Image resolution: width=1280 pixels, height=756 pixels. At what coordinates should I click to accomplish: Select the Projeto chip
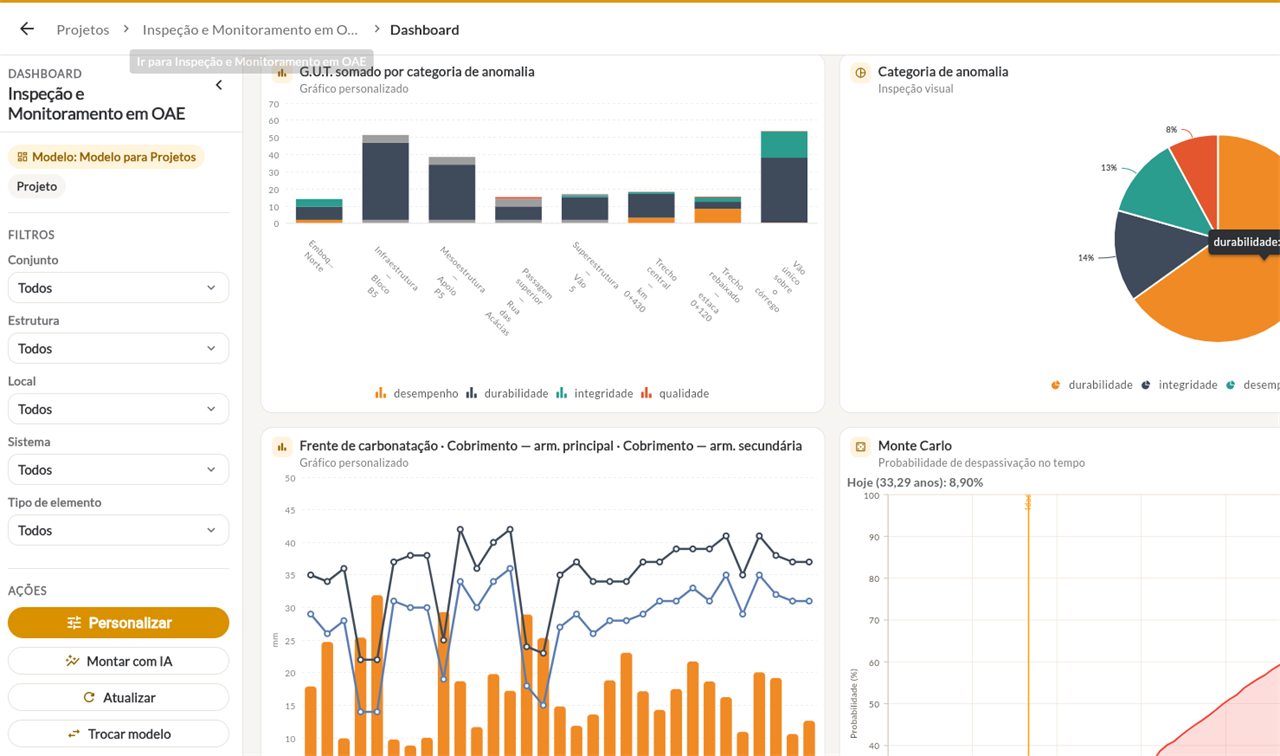pos(37,186)
